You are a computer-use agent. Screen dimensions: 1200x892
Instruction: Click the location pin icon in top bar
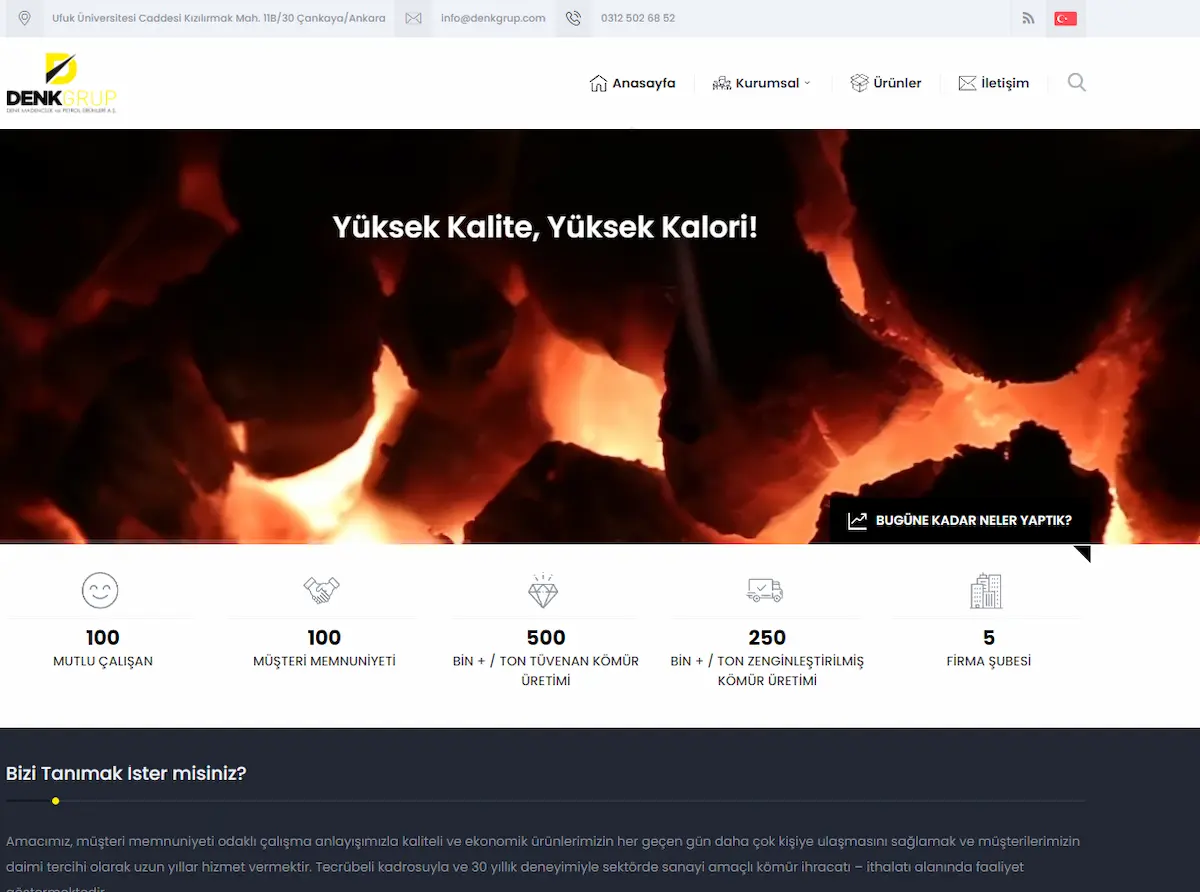click(25, 18)
